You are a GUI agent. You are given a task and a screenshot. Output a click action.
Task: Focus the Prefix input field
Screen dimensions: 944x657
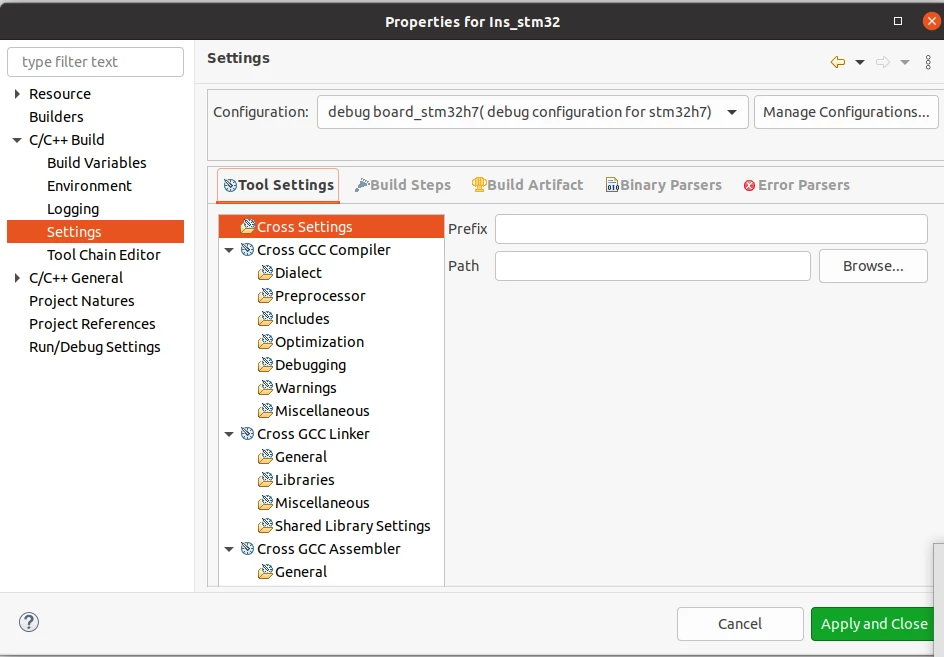[x=711, y=229]
